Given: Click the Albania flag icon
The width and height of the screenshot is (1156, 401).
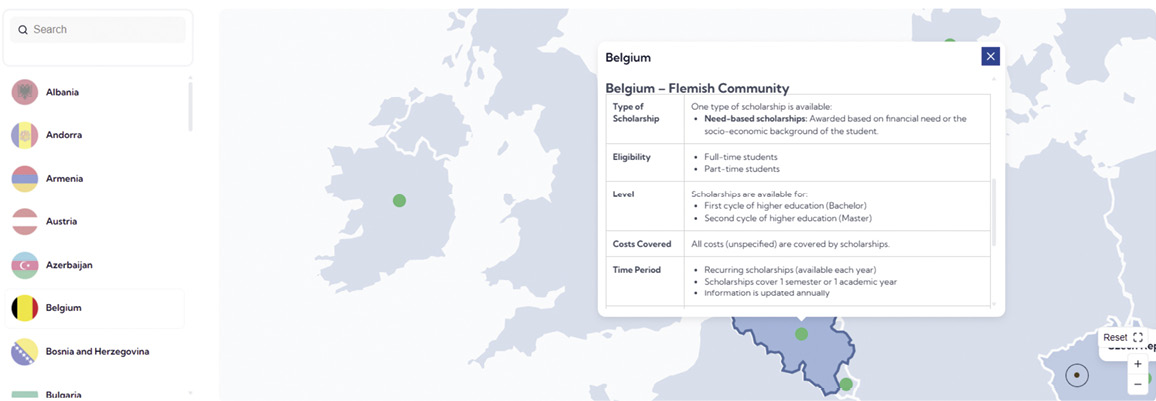Looking at the screenshot, I should pyautogui.click(x=24, y=92).
